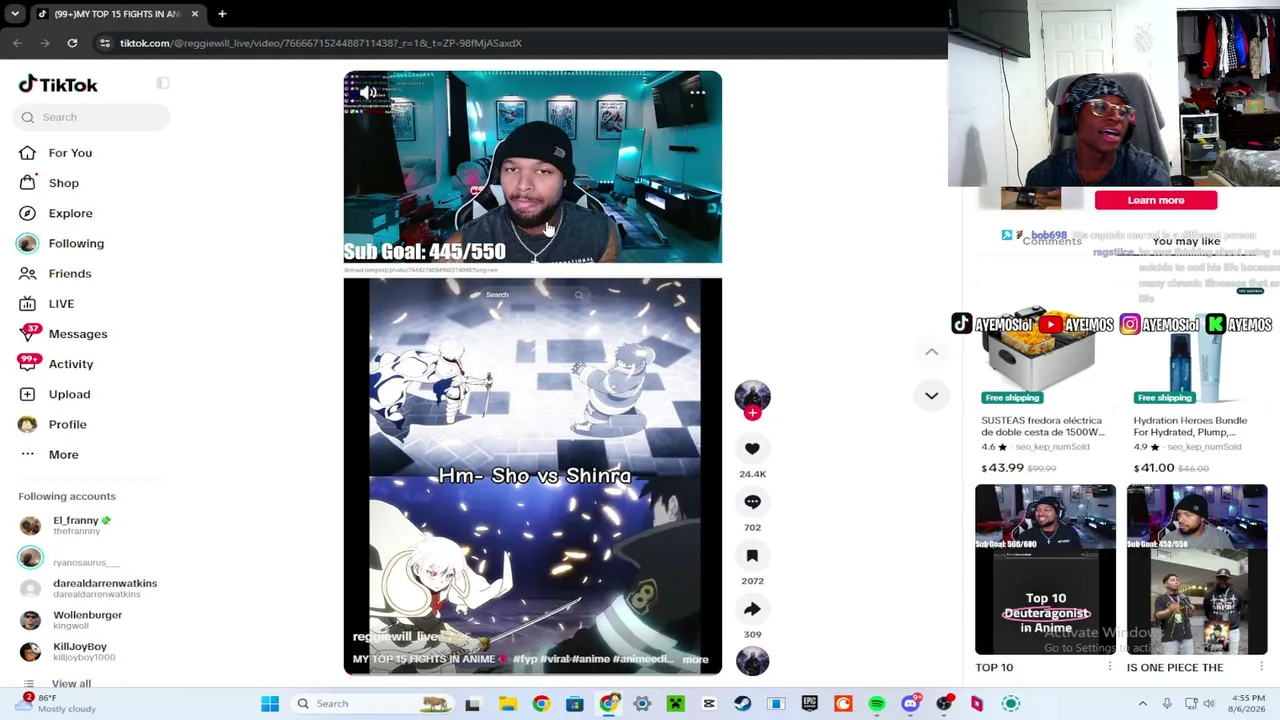Open Epic Games Launcher from taskbar
This screenshot has height=720, width=1280.
point(809,704)
